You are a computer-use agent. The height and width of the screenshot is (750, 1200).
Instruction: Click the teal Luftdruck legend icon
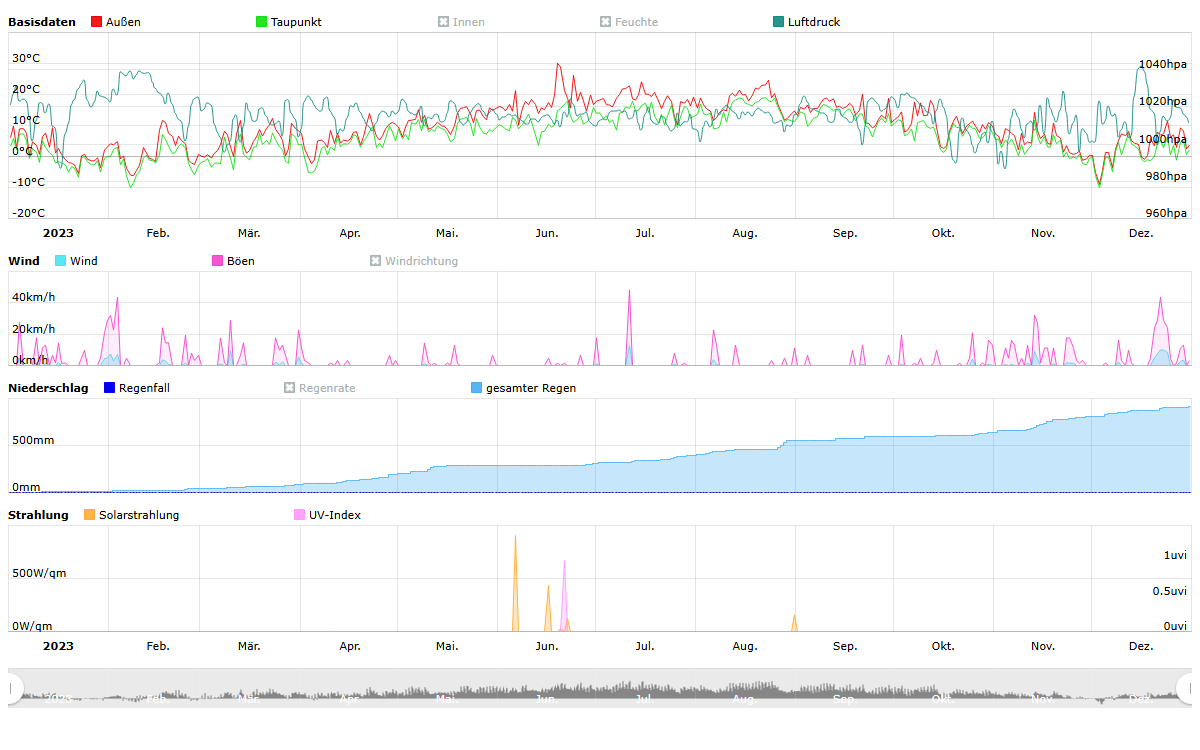click(x=779, y=22)
